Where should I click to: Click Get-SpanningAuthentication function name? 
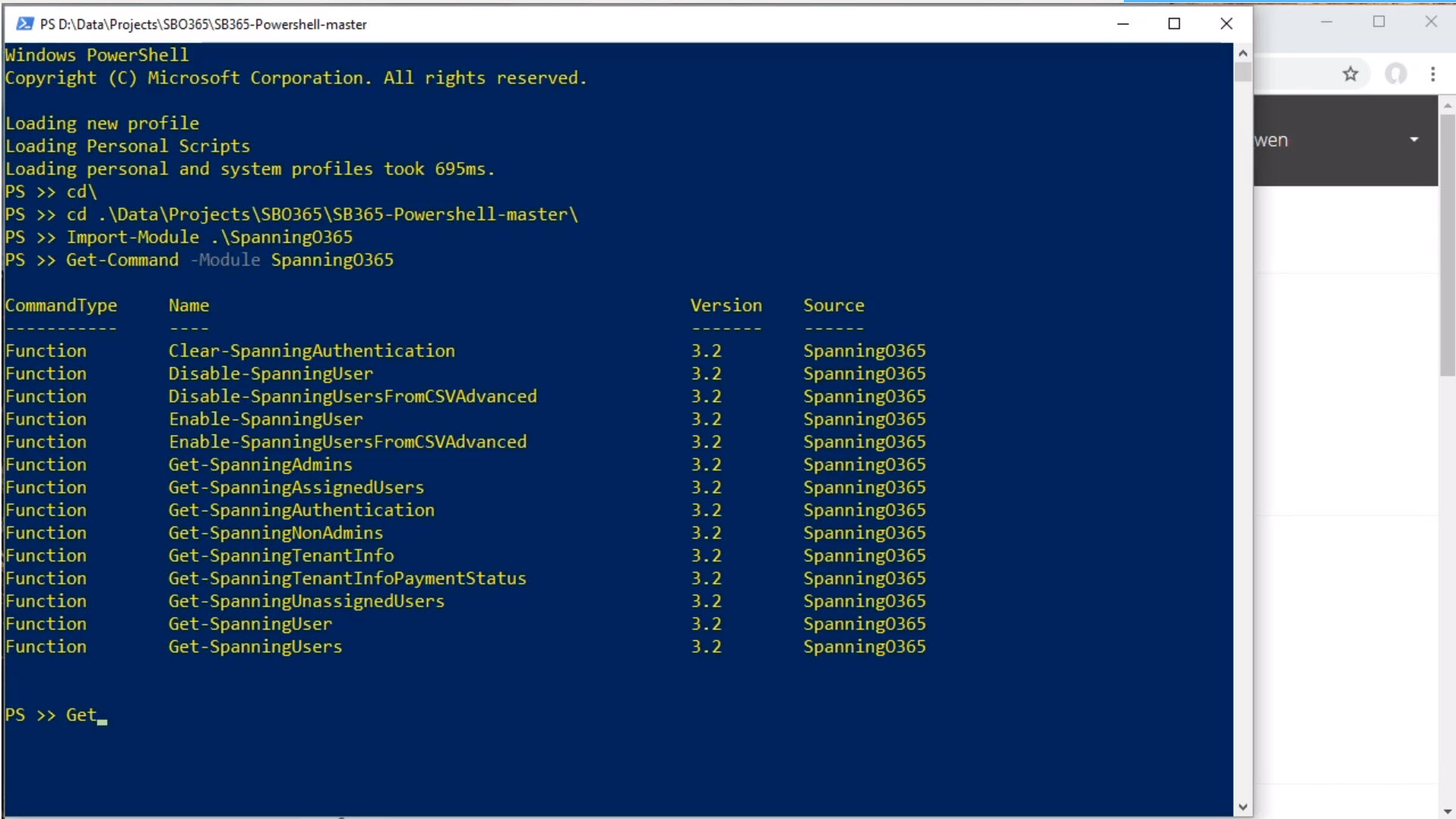(x=301, y=510)
